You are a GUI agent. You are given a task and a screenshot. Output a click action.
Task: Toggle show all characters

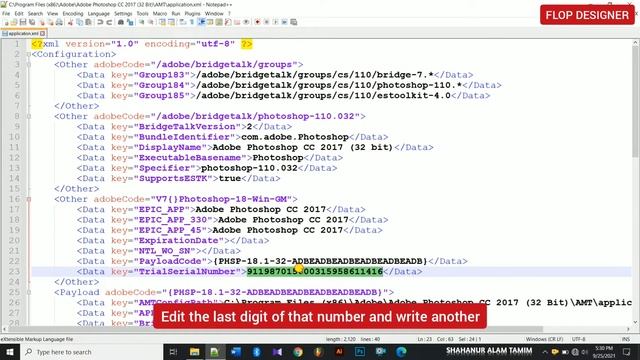pos(191,22)
